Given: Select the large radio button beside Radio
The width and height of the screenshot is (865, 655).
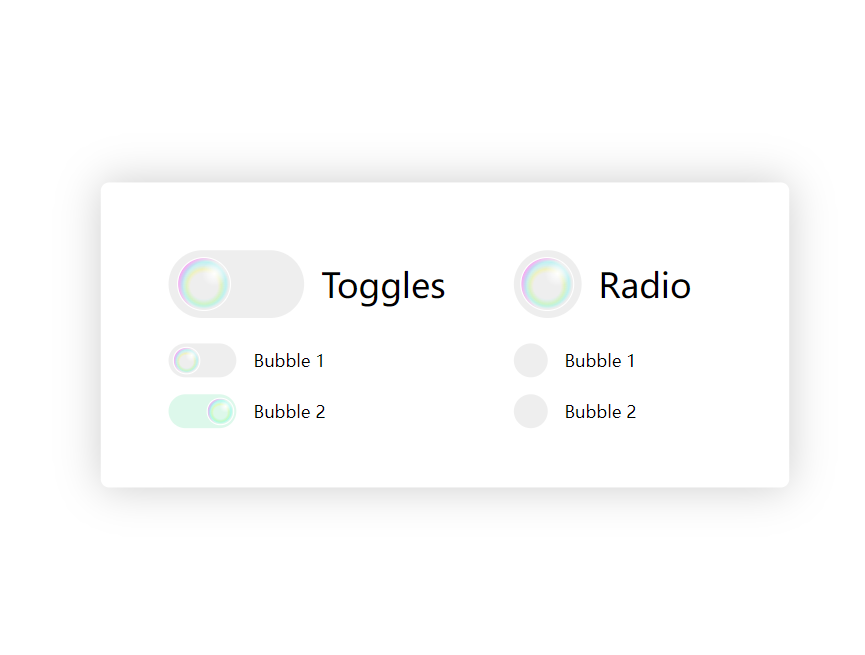Looking at the screenshot, I should click(547, 284).
